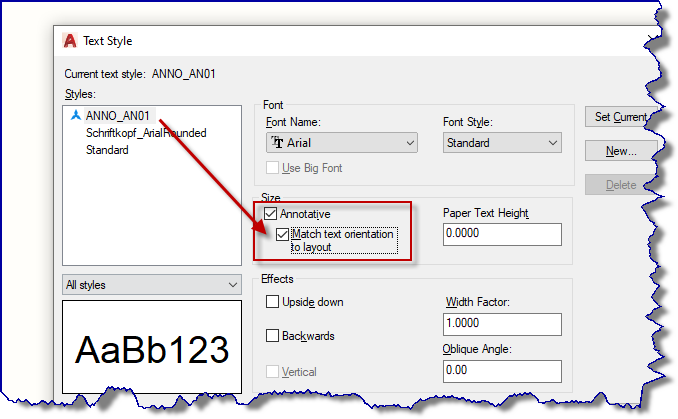Click the Paper Text Height field
This screenshot has width=678, height=419.
[x=502, y=234]
